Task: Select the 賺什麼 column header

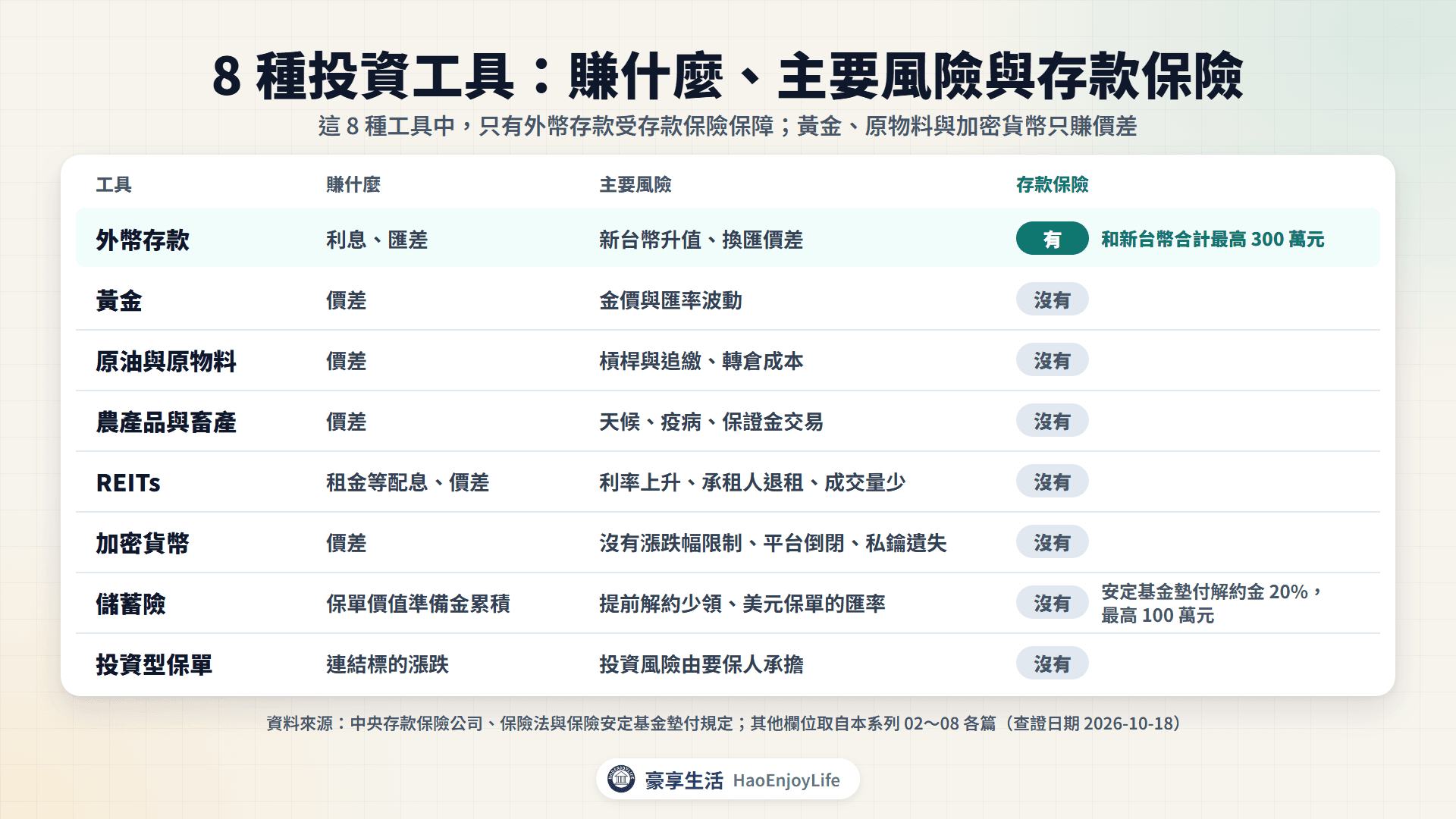Action: 353,184
